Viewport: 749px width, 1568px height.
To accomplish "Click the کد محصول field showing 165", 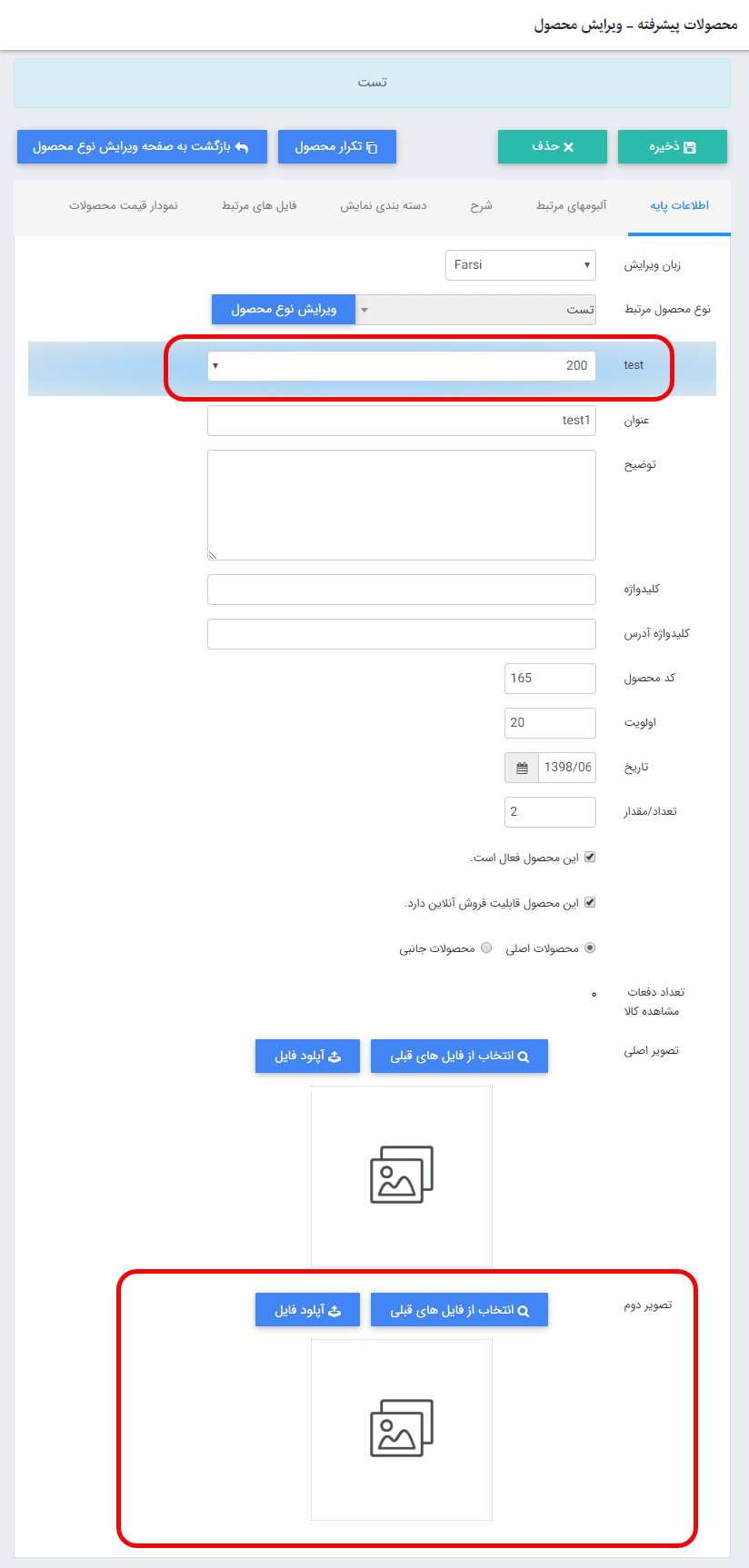I will pyautogui.click(x=550, y=679).
